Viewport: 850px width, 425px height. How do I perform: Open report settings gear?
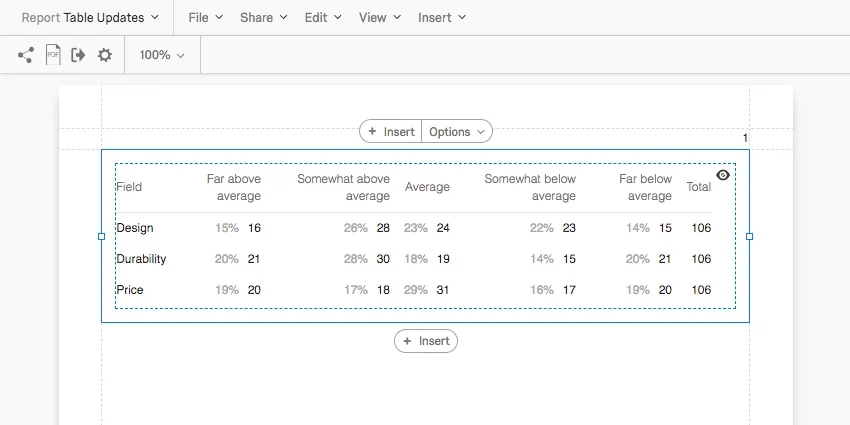105,55
